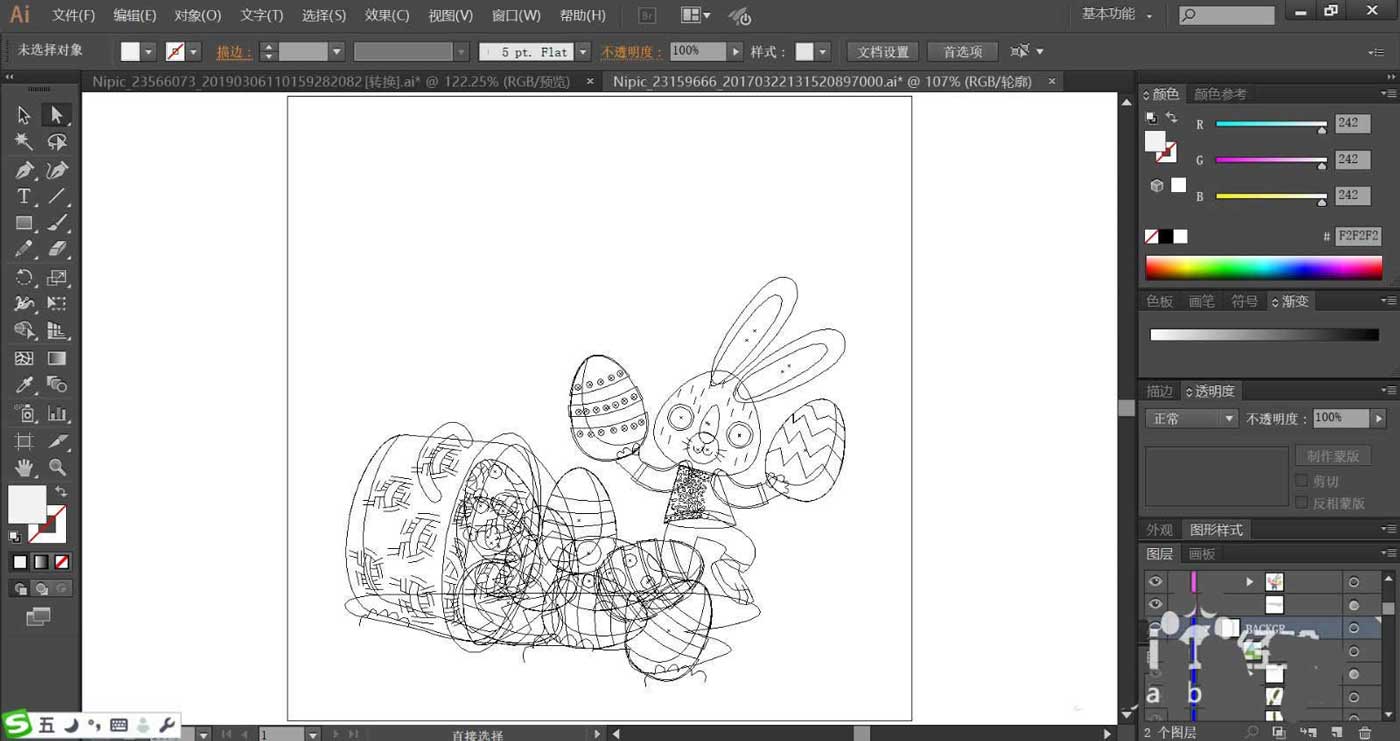Switch to the 色板 tab
Image resolution: width=1400 pixels, height=741 pixels.
pos(1160,301)
